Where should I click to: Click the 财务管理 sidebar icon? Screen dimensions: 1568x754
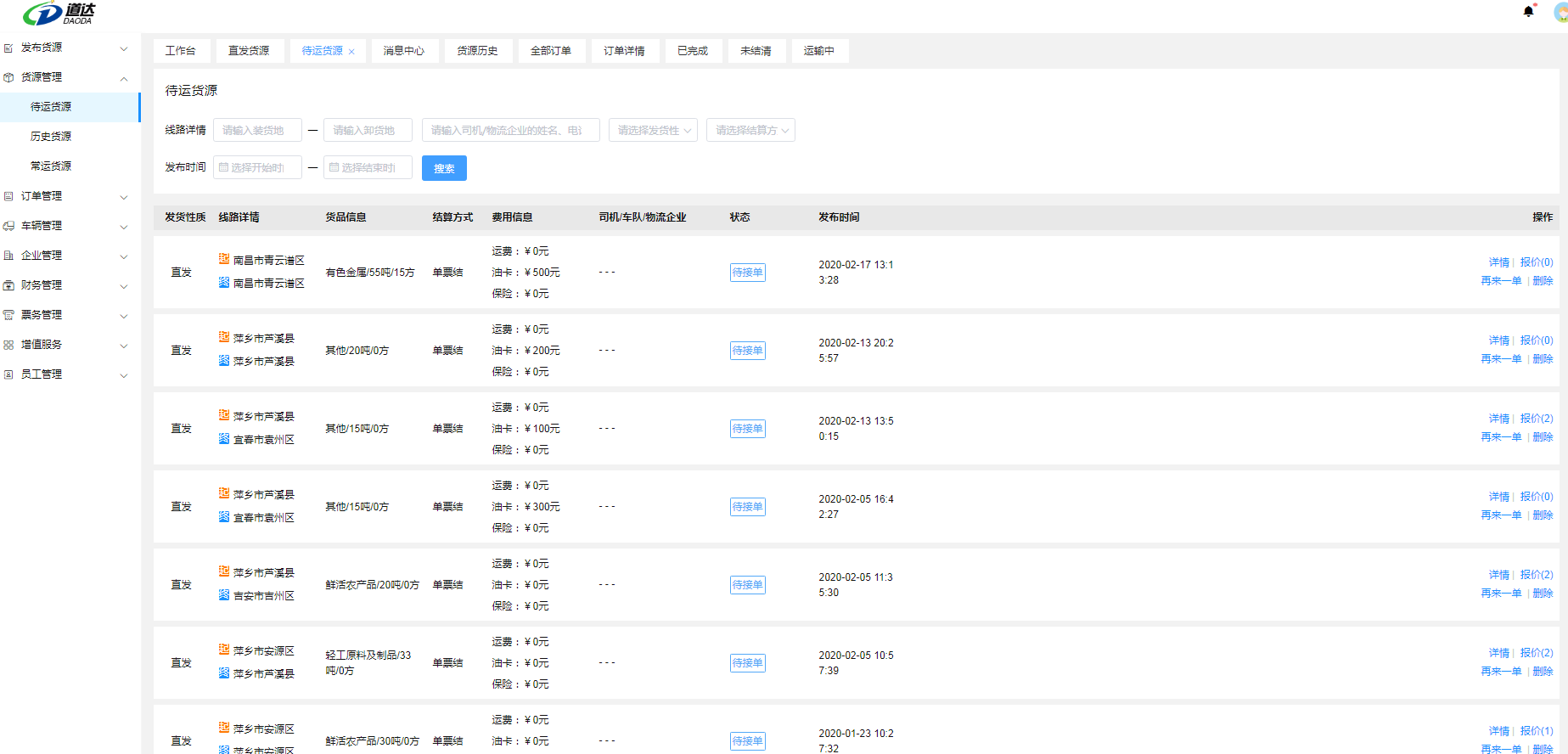coord(8,285)
